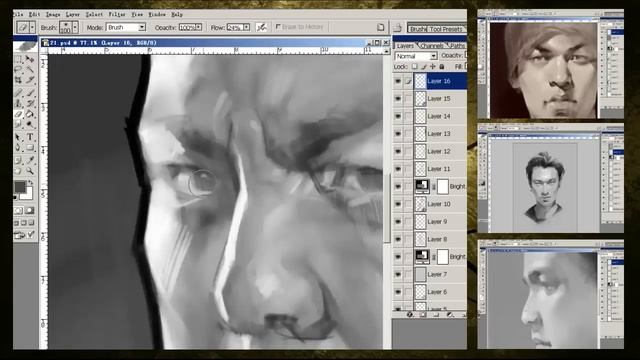This screenshot has width=640, height=360.
Task: Select the Slice tool
Action: point(30,80)
